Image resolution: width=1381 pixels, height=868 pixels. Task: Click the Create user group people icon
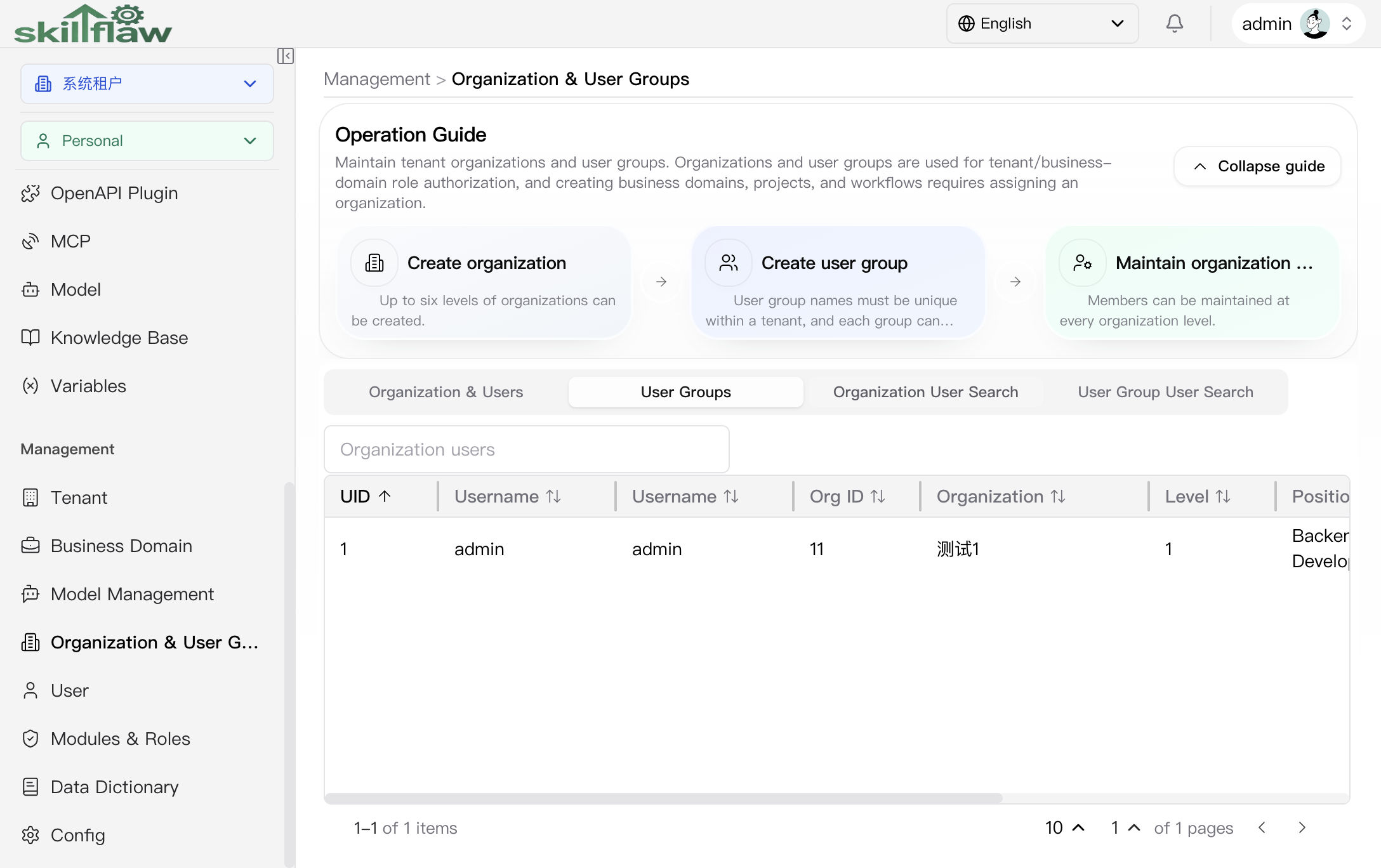click(x=729, y=263)
